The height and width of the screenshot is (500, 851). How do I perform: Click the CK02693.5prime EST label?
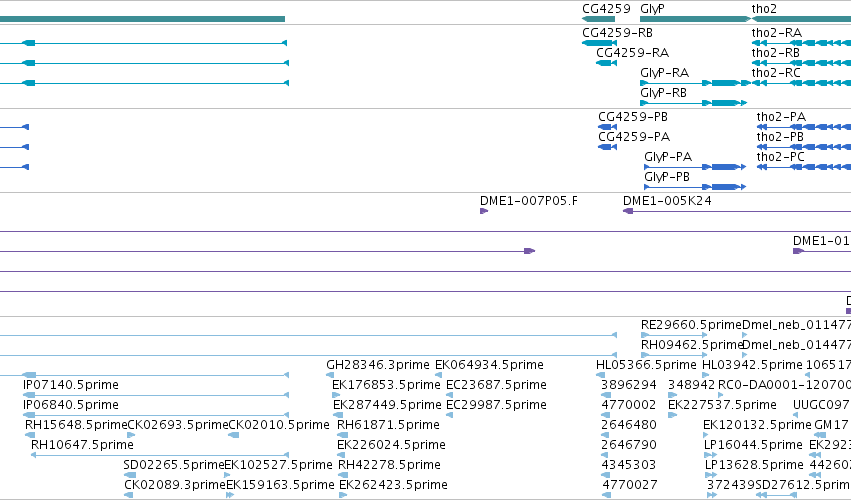177,425
